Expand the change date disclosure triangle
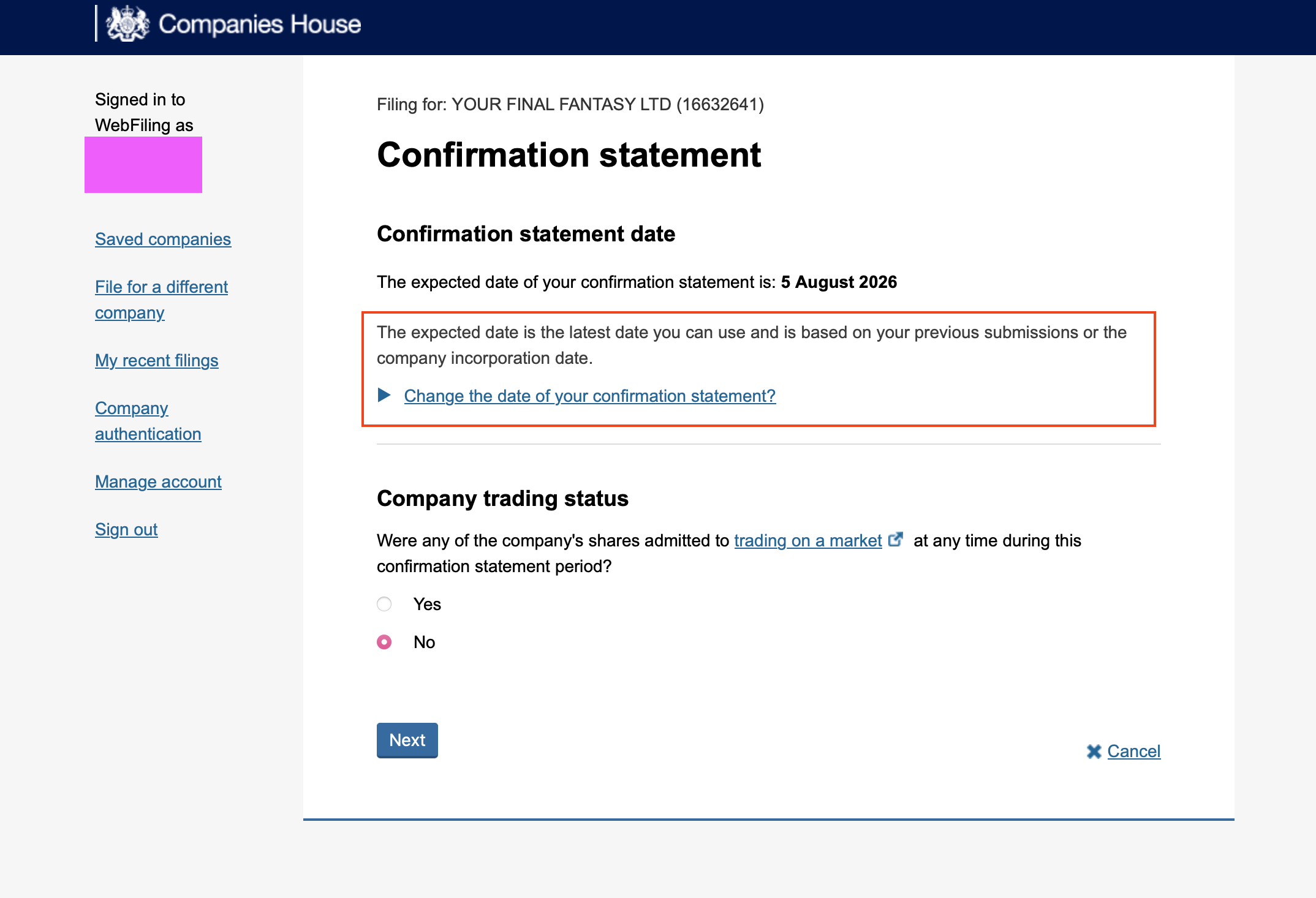This screenshot has width=1316, height=898. [x=384, y=395]
